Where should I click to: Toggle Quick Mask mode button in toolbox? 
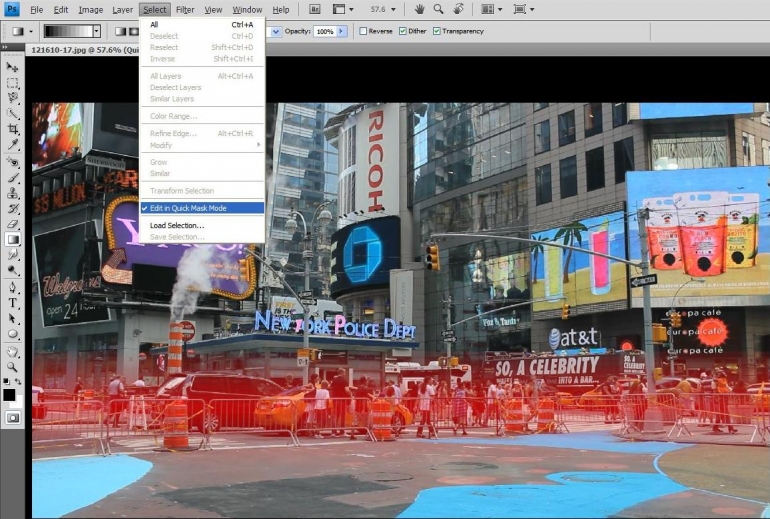(12, 418)
